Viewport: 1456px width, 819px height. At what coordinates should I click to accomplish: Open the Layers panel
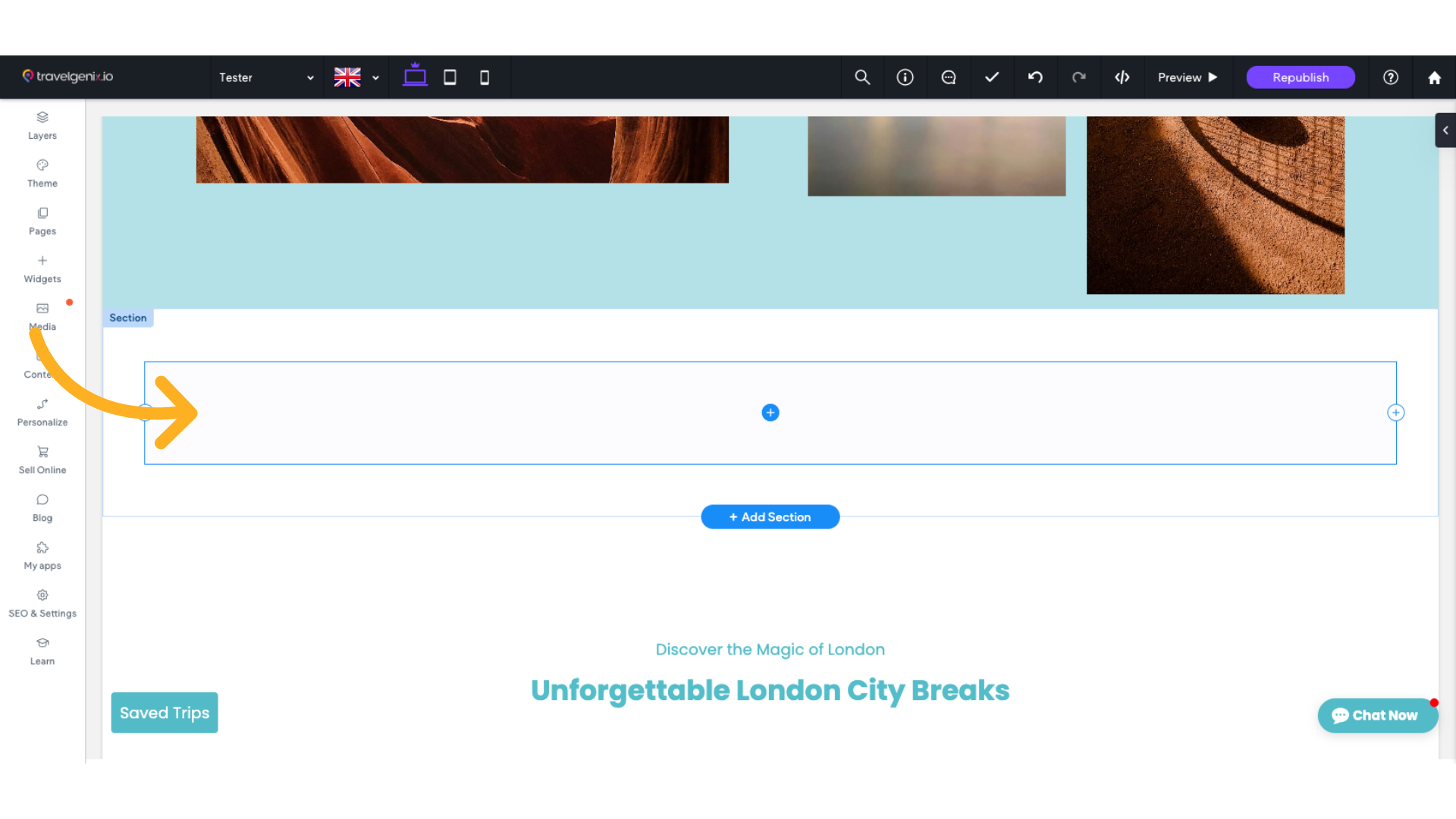(42, 125)
